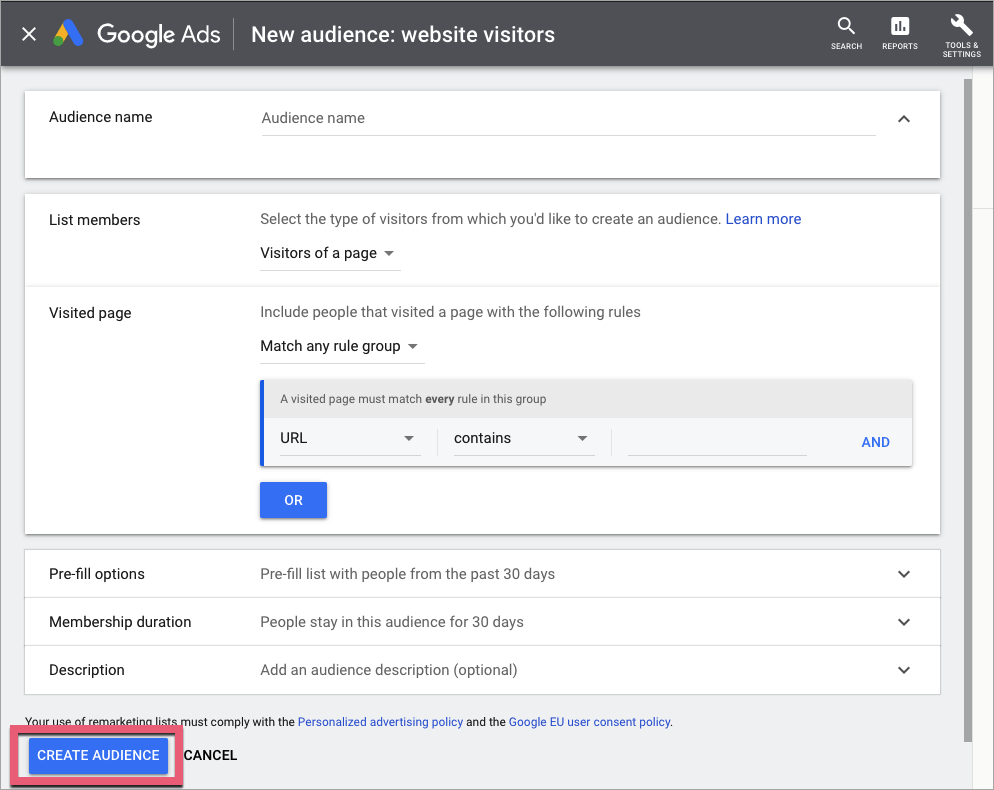Screen dimensions: 994x790
Task: Add a rule group with OR button
Action: (293, 500)
